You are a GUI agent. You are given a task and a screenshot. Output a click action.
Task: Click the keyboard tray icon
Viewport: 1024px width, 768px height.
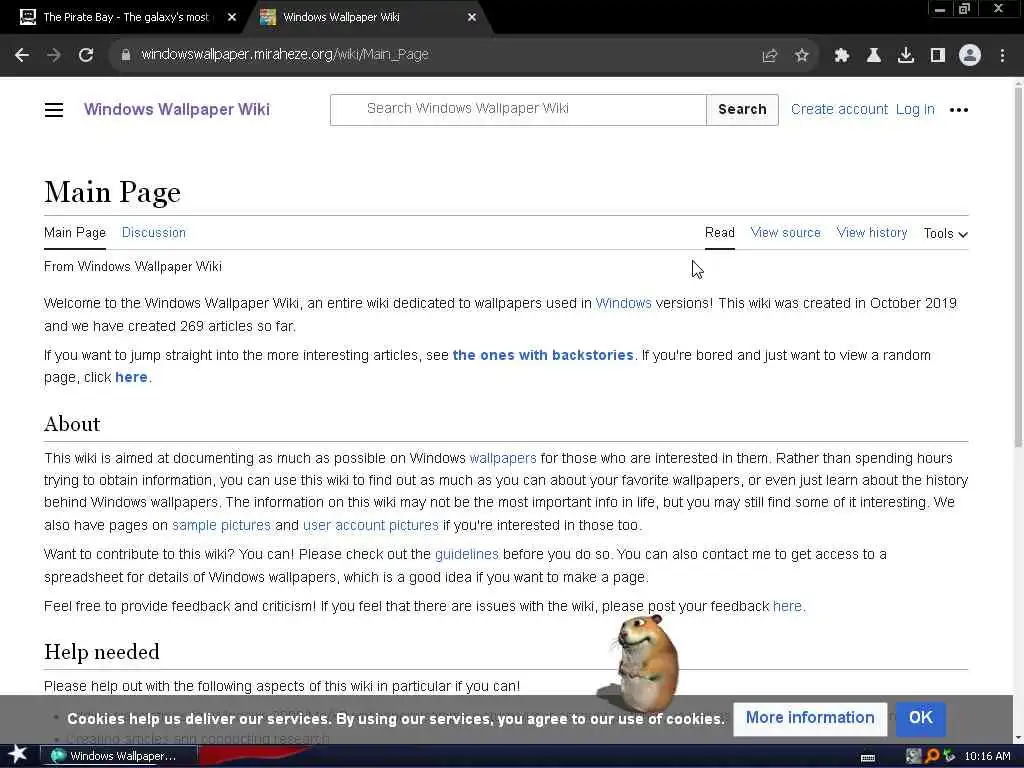click(868, 758)
